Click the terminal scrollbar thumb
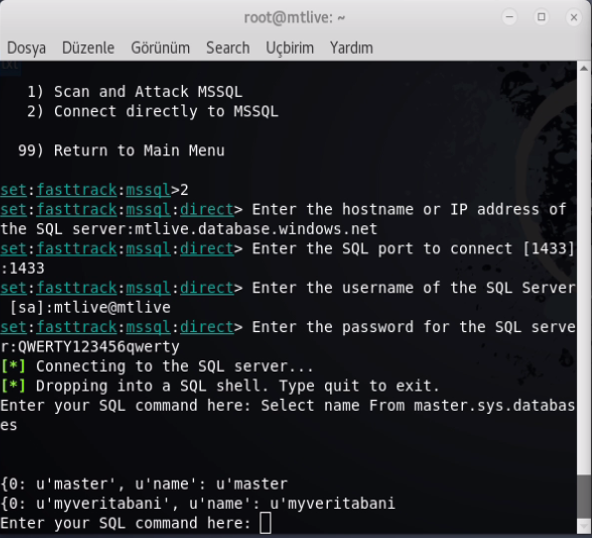 tap(584, 498)
